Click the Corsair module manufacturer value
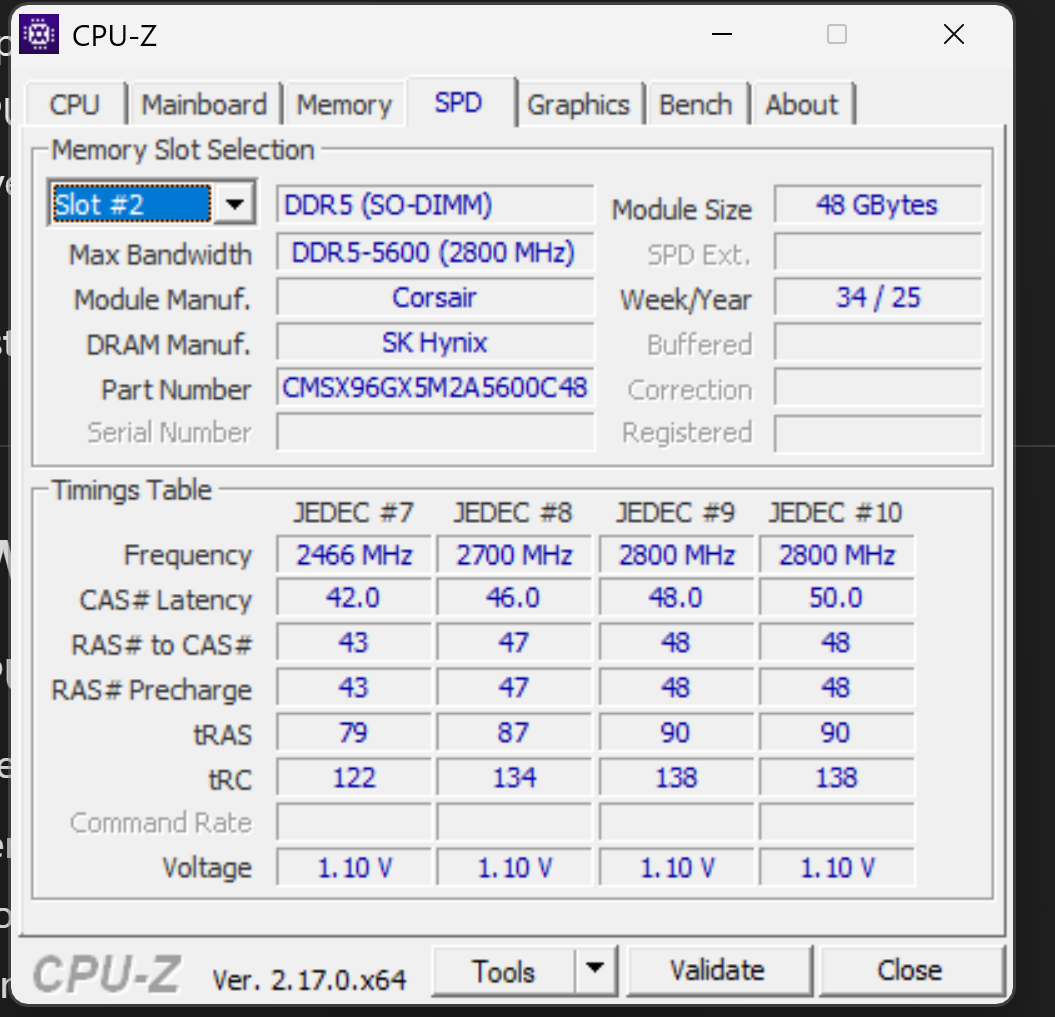The height and width of the screenshot is (1017, 1055). 435,297
